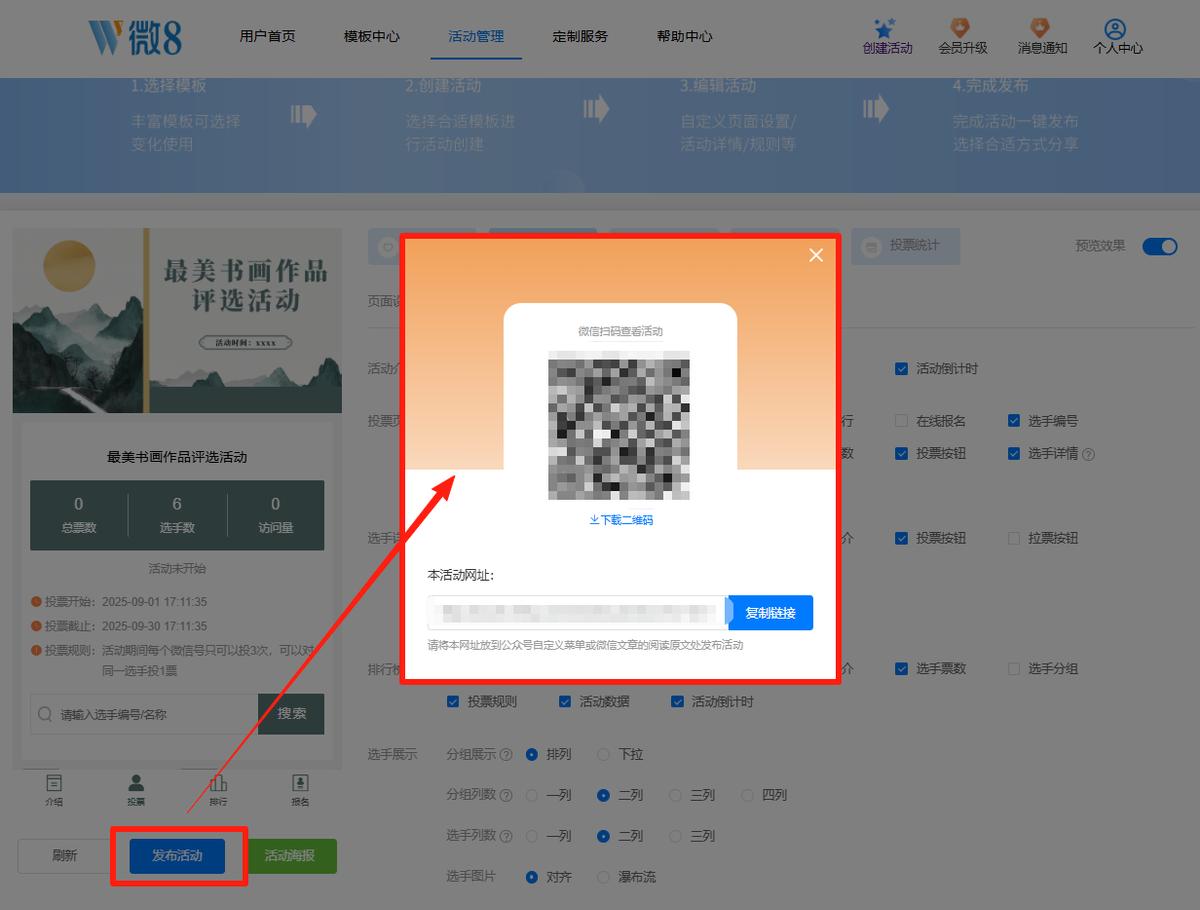
Task: Click the help icon beside 分组展示
Action: pyautogui.click(x=506, y=755)
